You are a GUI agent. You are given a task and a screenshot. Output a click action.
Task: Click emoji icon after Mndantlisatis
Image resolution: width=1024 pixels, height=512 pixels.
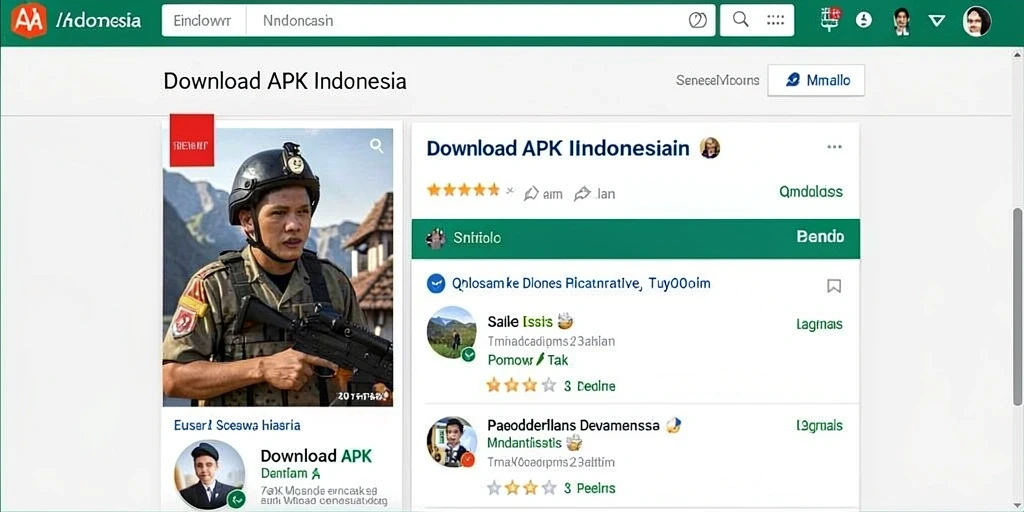574,443
